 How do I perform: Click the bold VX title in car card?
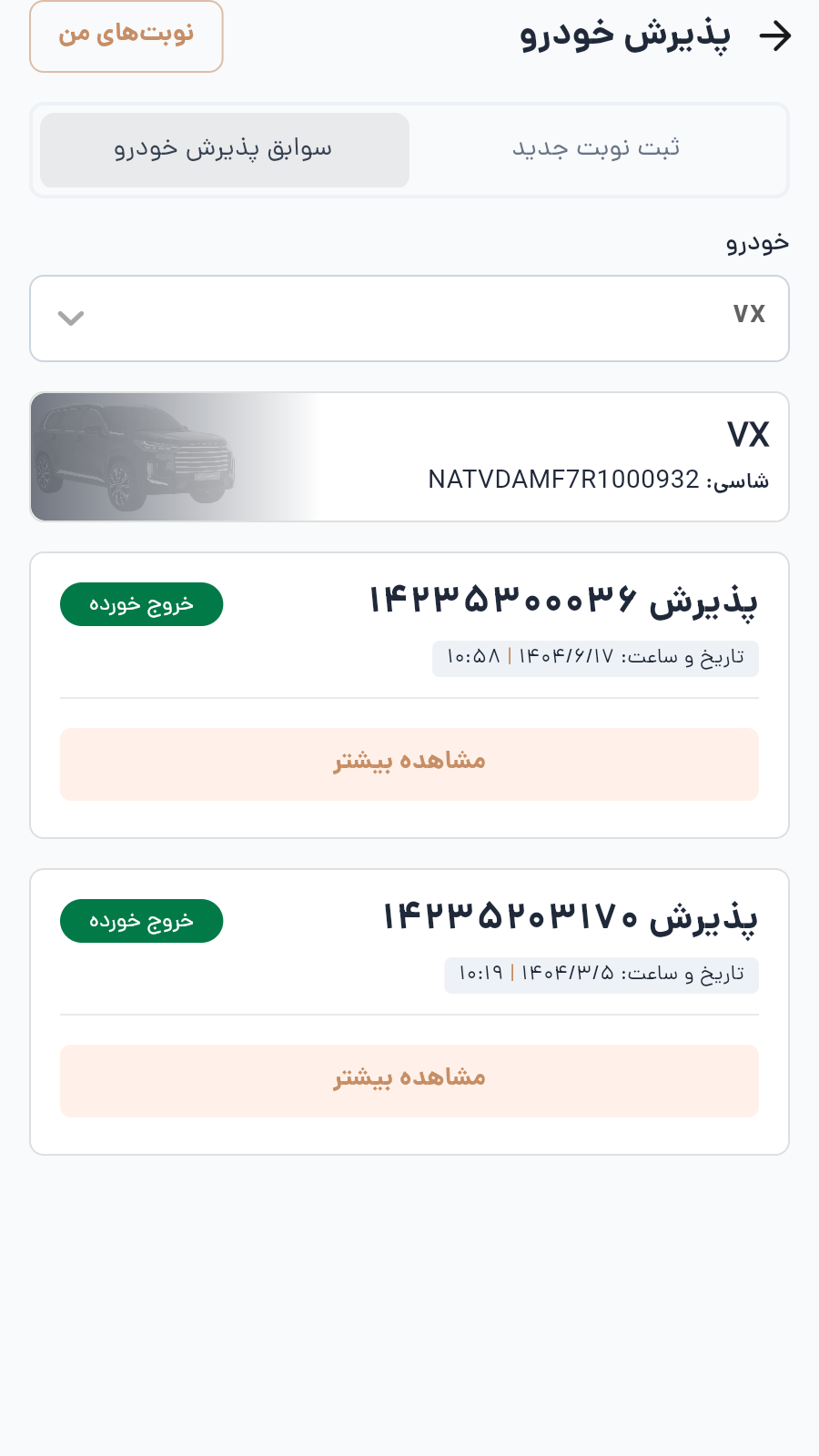(748, 435)
